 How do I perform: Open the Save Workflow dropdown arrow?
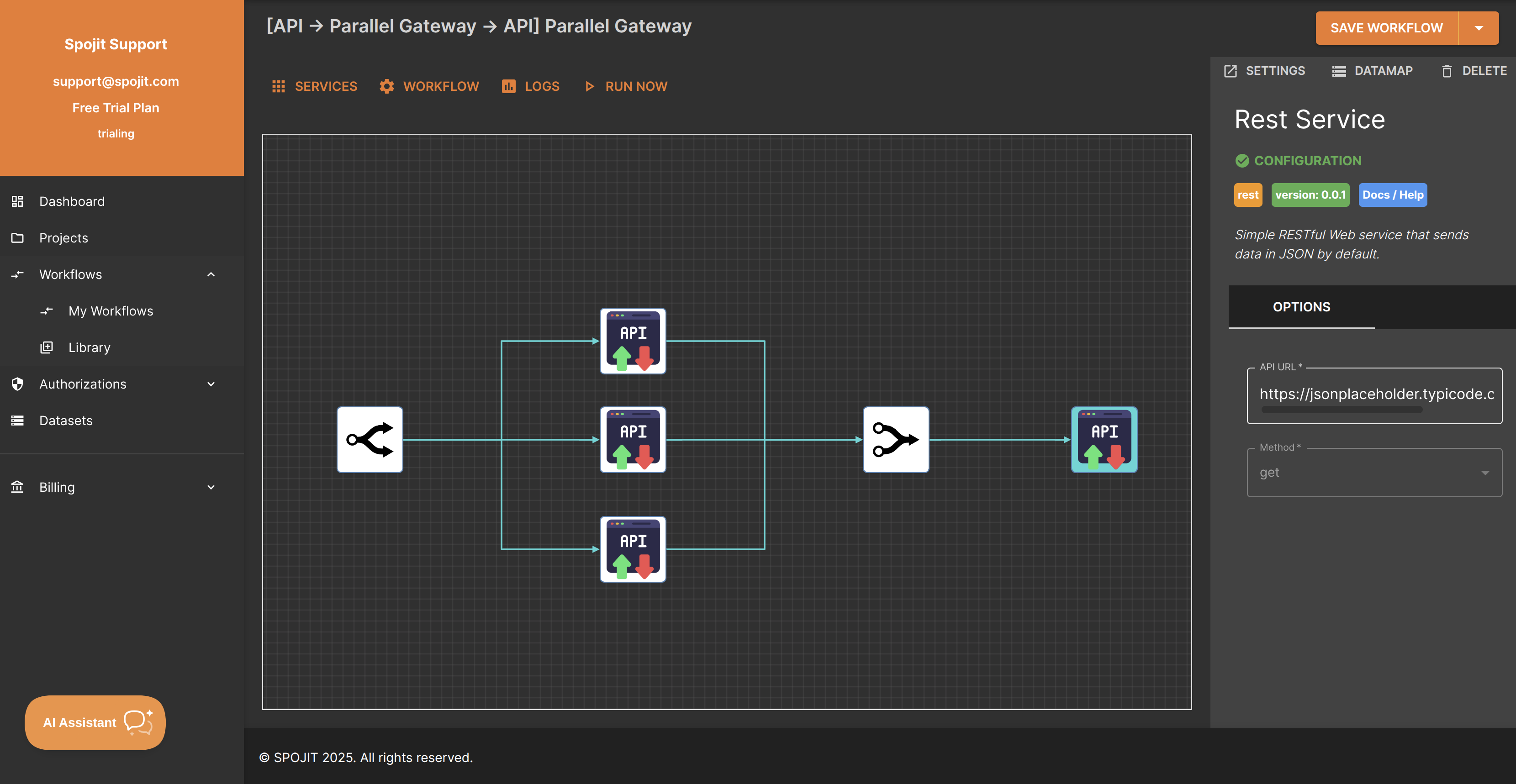(1479, 28)
